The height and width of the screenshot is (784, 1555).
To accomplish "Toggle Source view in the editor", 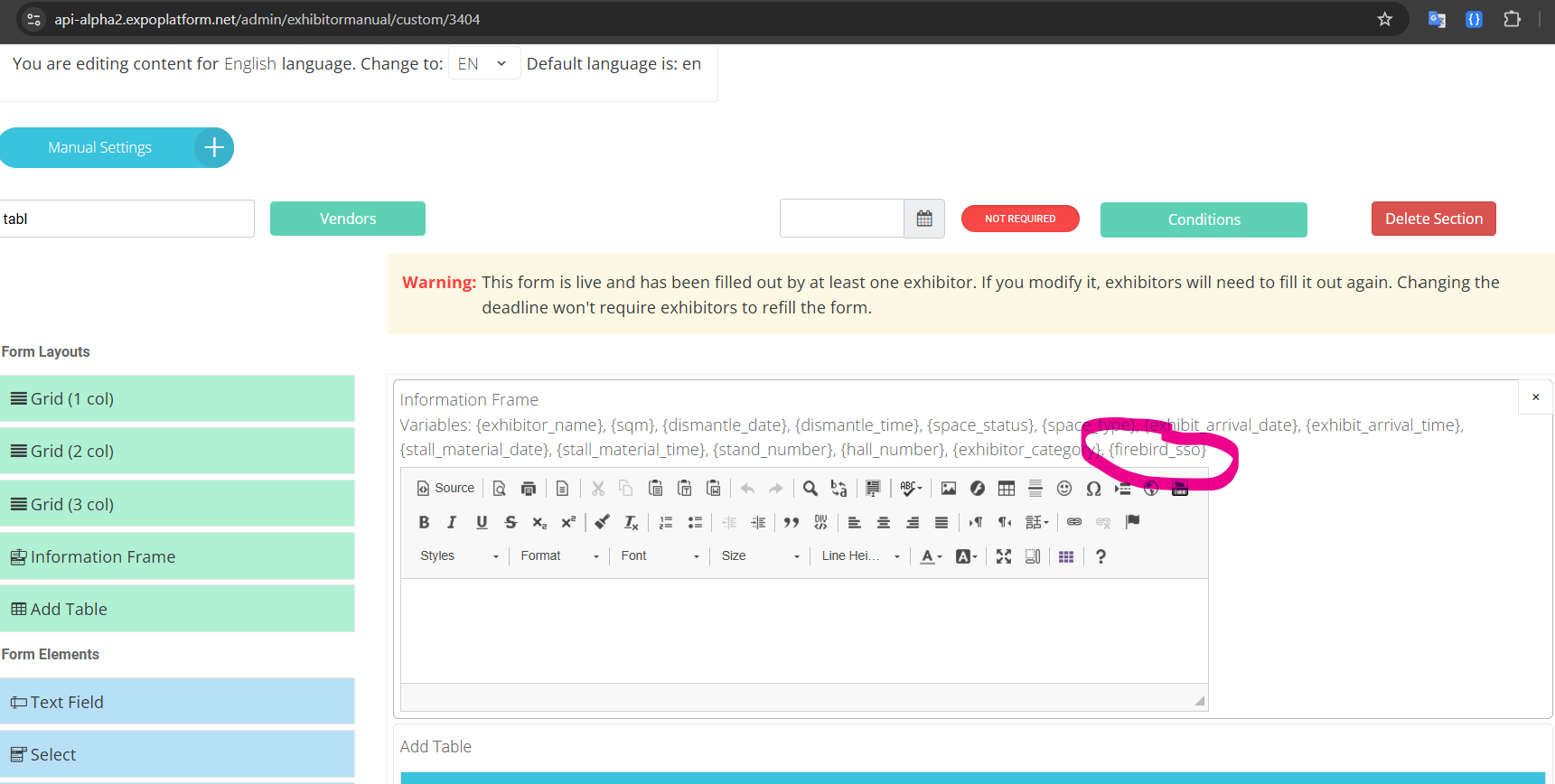I will pyautogui.click(x=445, y=489).
